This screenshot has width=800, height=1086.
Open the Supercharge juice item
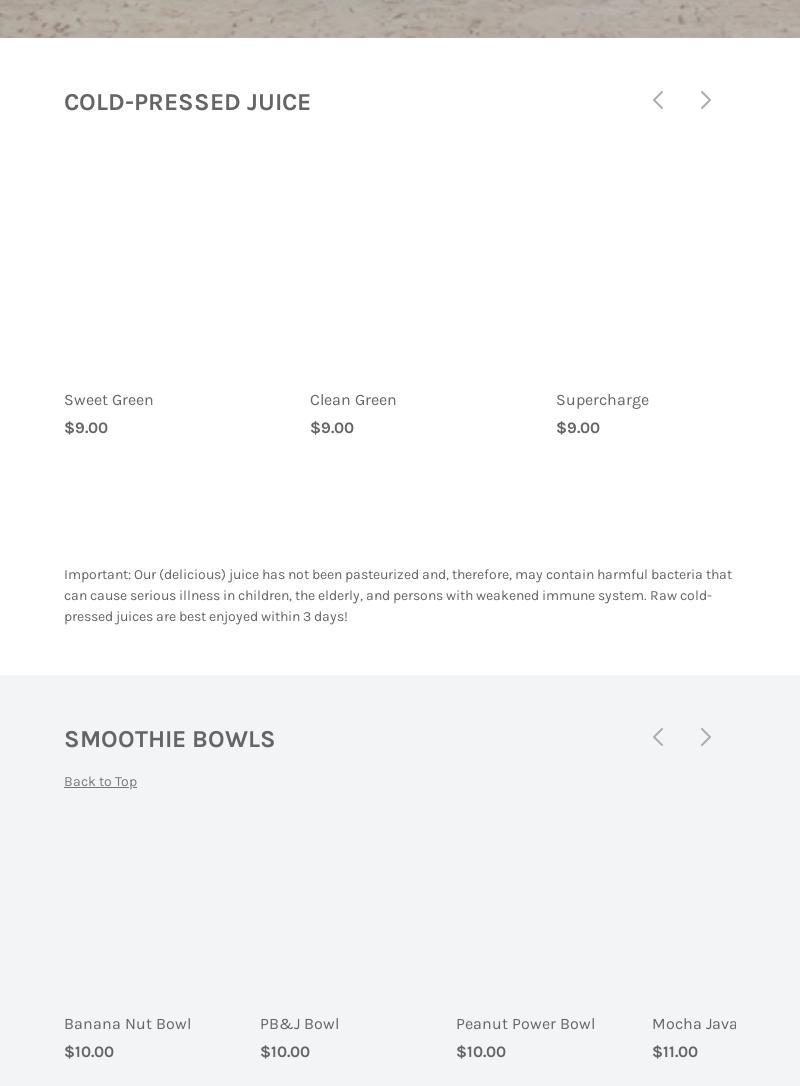tap(602, 400)
